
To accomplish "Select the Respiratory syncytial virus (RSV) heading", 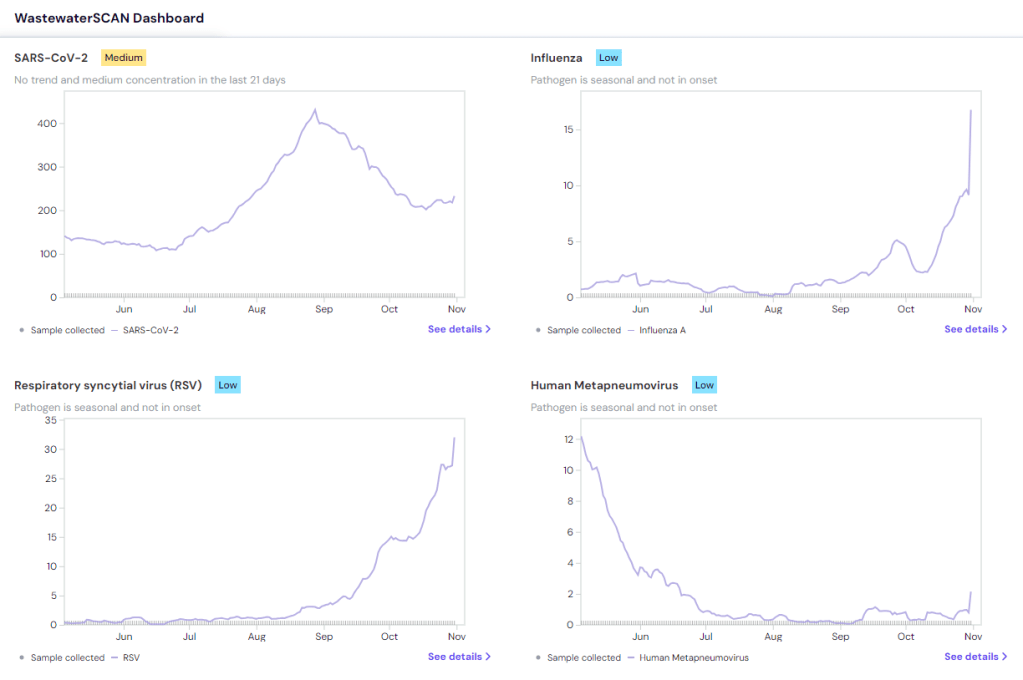I will [x=108, y=385].
